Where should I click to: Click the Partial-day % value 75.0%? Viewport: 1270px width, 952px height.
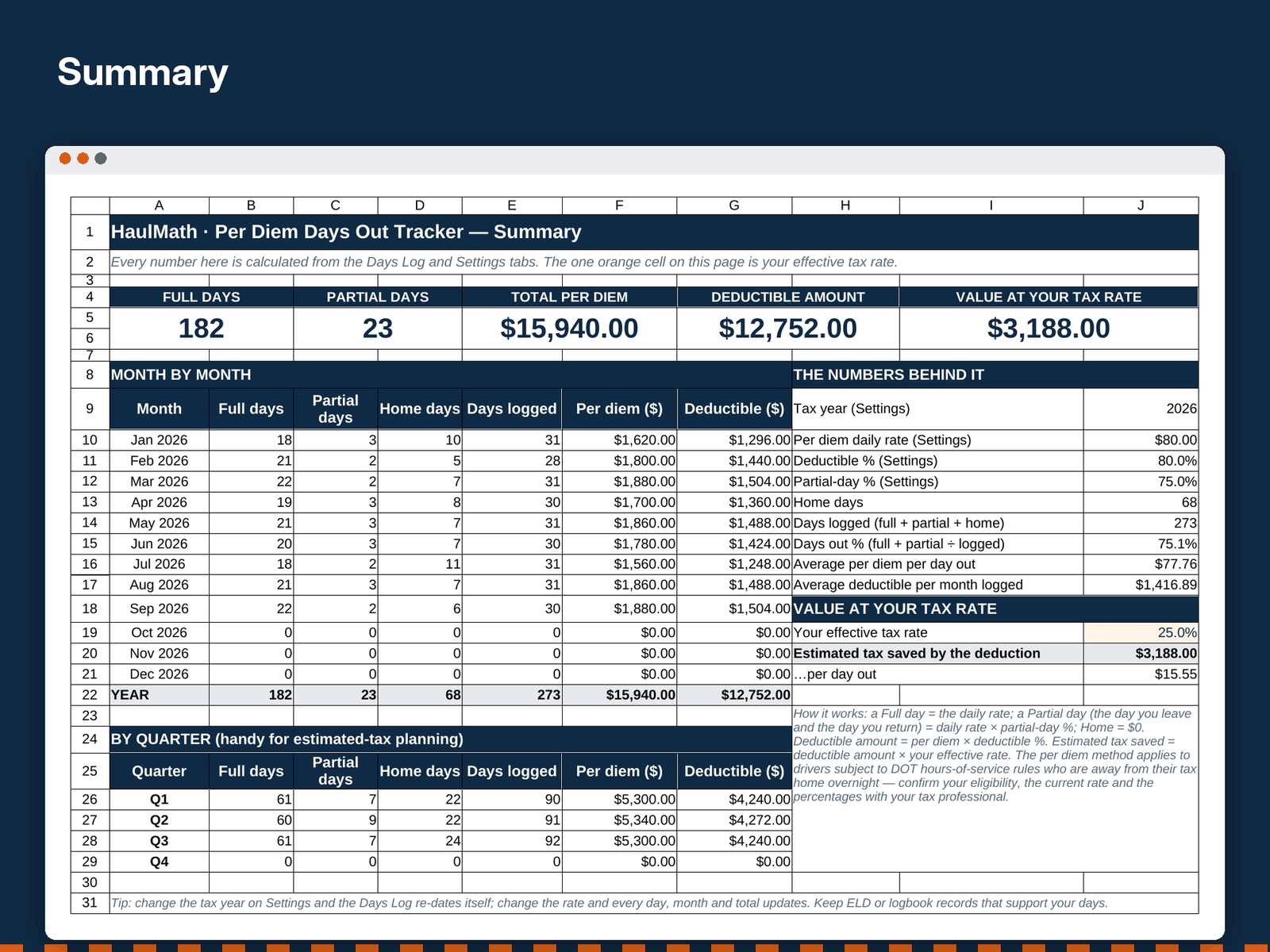[x=1141, y=482]
